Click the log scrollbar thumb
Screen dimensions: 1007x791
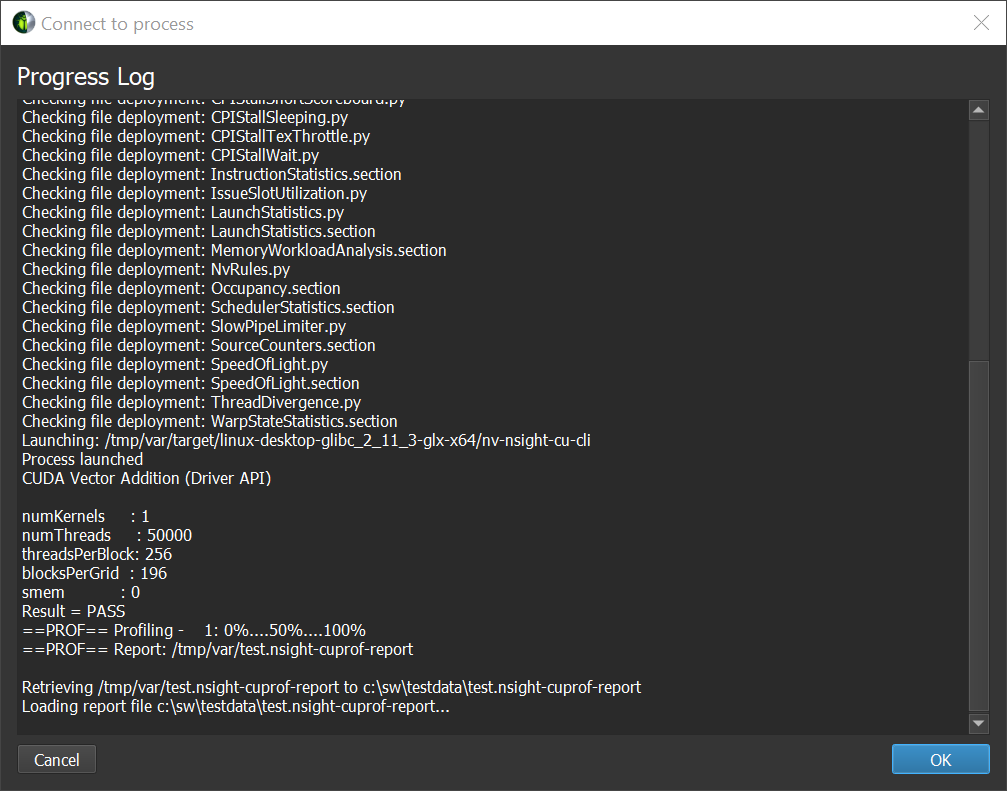tap(979, 535)
